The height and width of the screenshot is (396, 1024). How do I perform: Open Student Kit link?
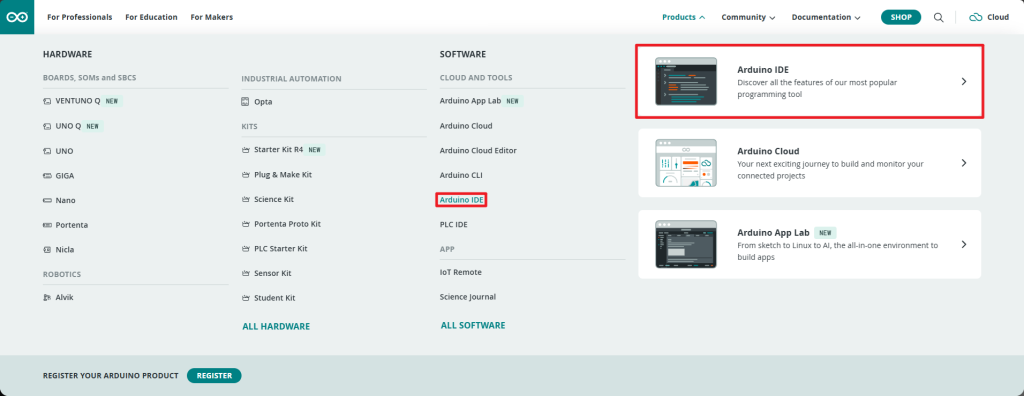coord(275,298)
